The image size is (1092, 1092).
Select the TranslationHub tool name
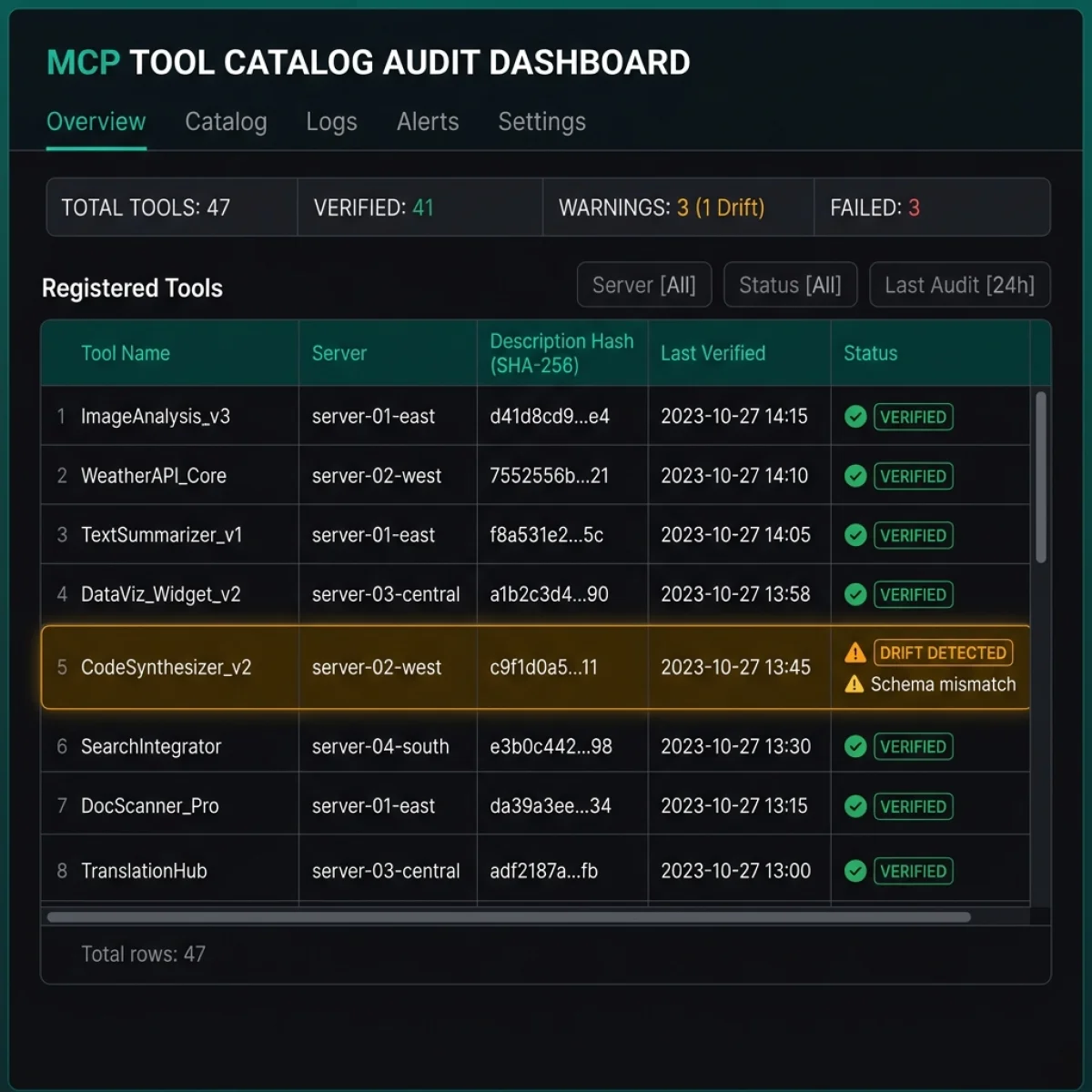144,871
